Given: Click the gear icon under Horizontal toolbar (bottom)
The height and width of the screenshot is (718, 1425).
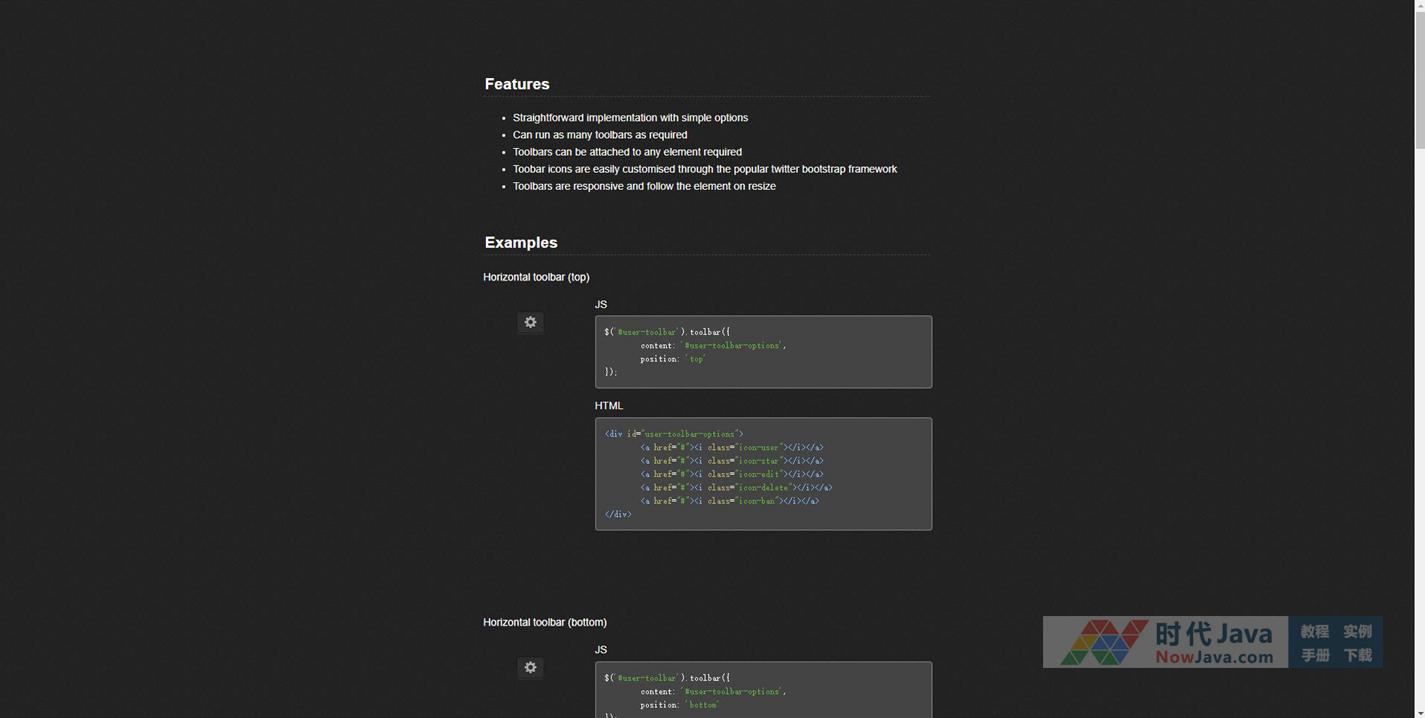Looking at the screenshot, I should pyautogui.click(x=530, y=667).
